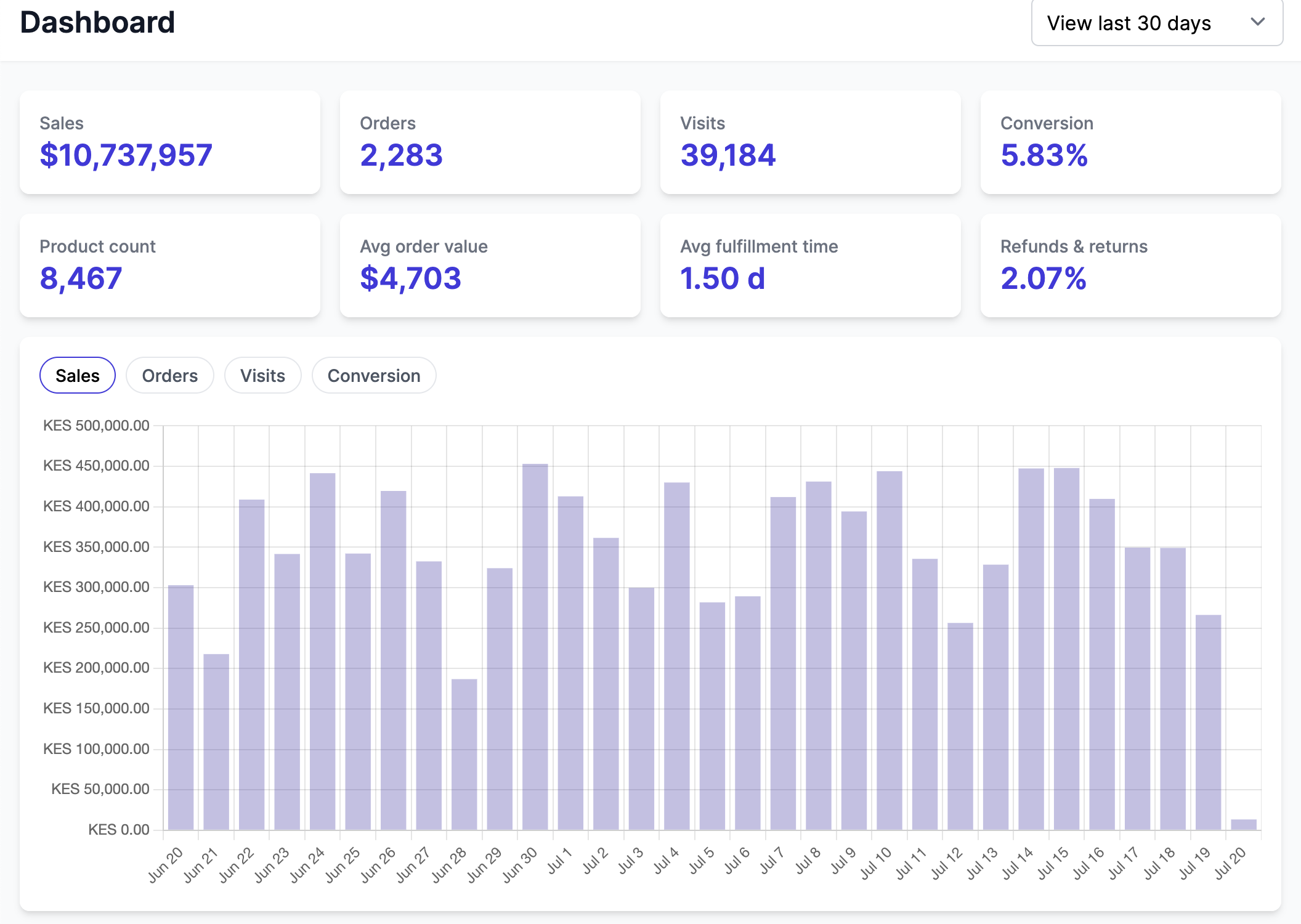Click the Jun 25 x-axis label
Screen dimensions: 1301x924
point(342,865)
